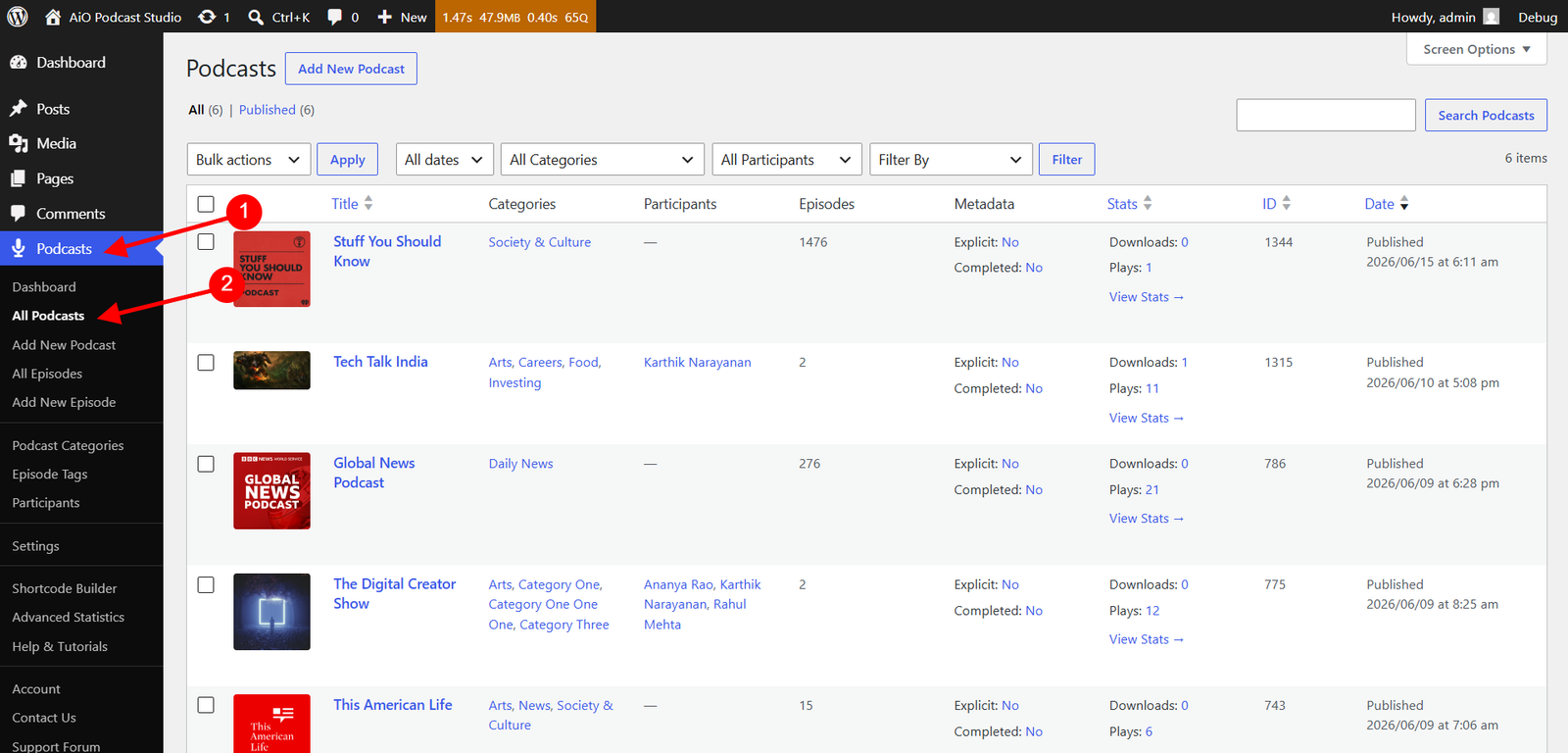The height and width of the screenshot is (753, 1568).
Task: Open the Tech Talk India title link
Action: (380, 362)
